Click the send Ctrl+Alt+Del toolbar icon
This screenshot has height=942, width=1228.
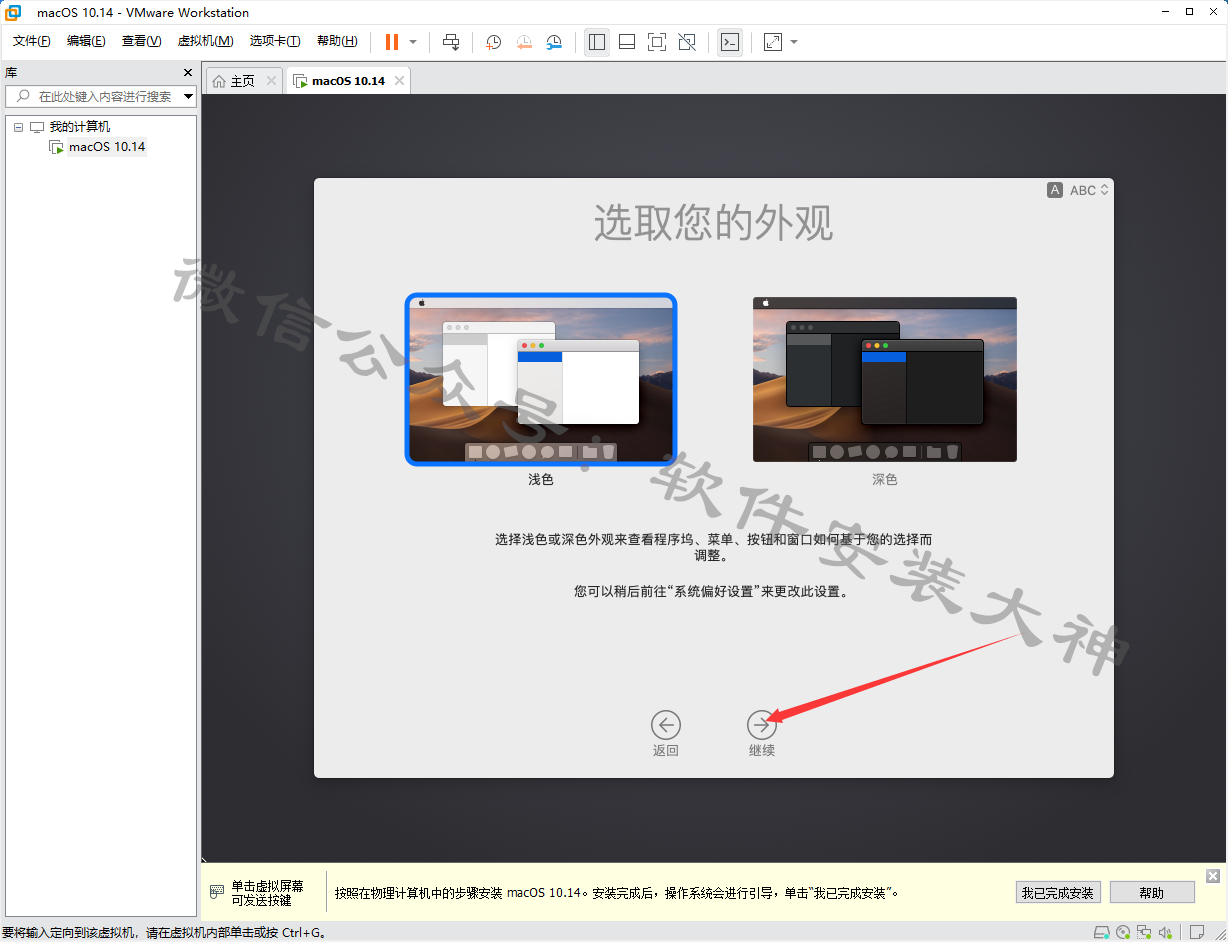coord(451,42)
